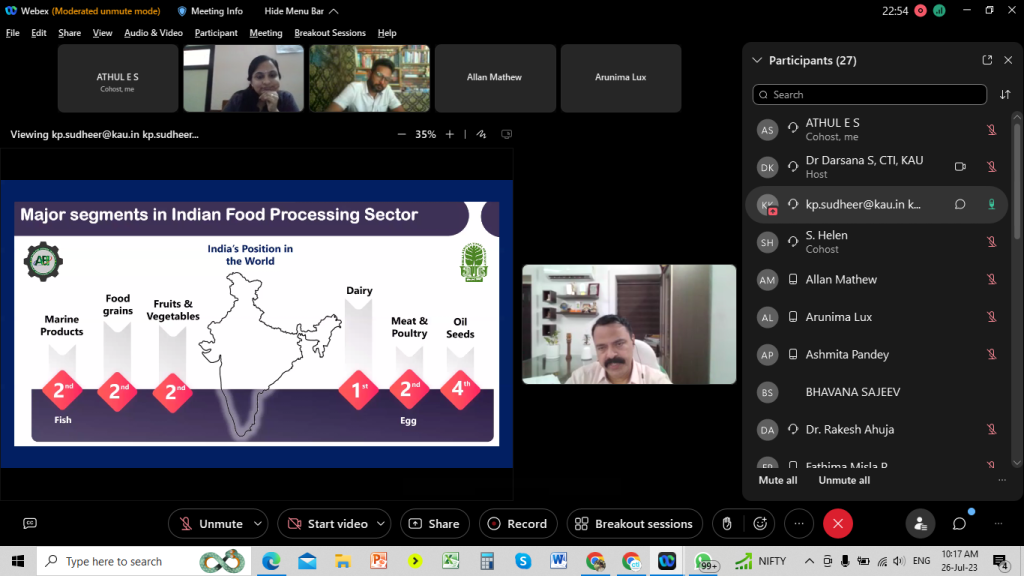Click video camera icon for Dr Darsana S
1024x576 pixels.
pos(960,167)
